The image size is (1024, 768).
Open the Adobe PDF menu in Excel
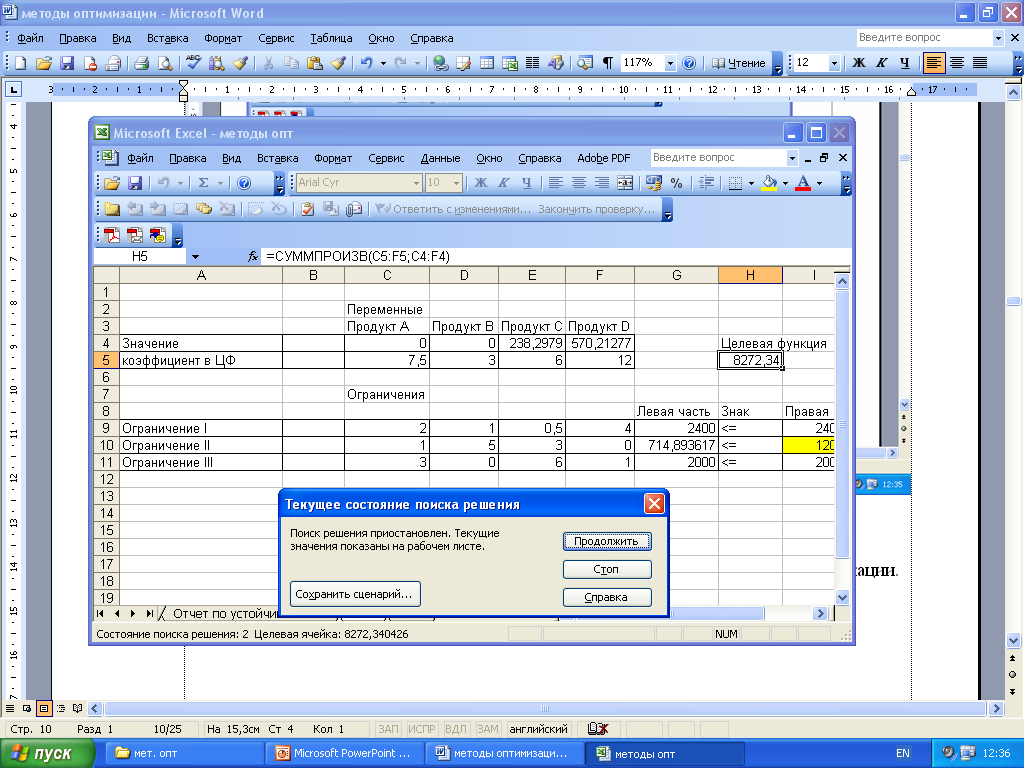point(603,158)
